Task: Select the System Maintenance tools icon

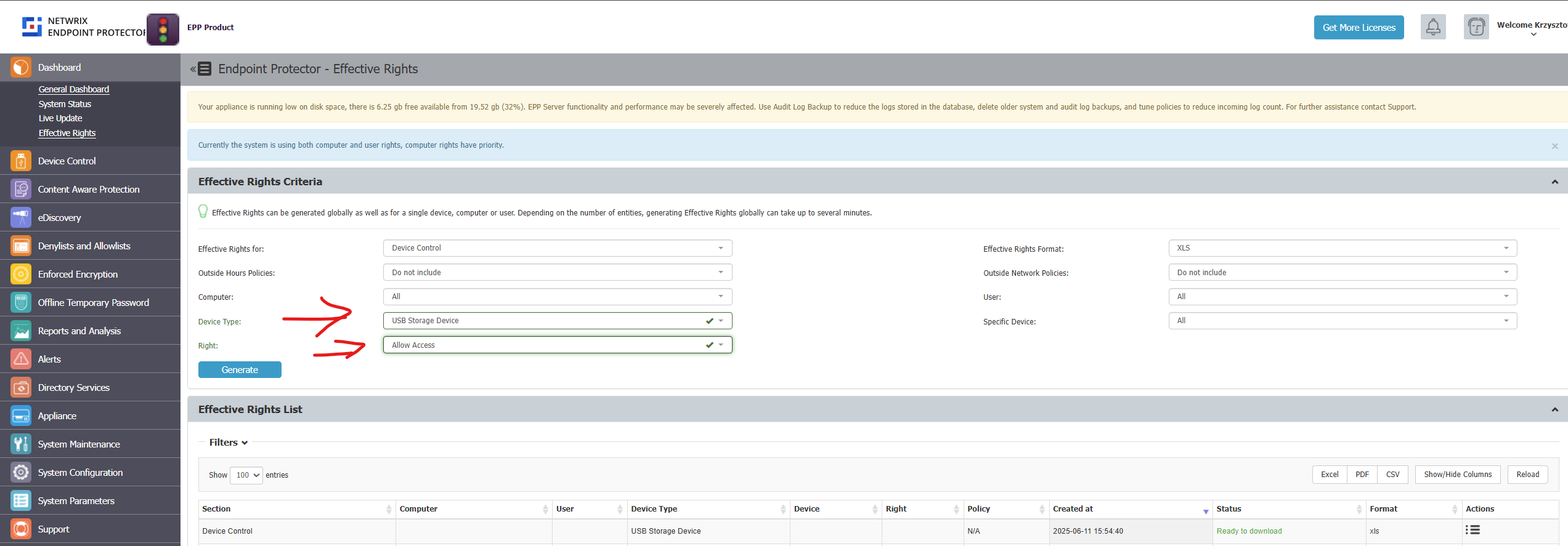Action: coord(21,444)
